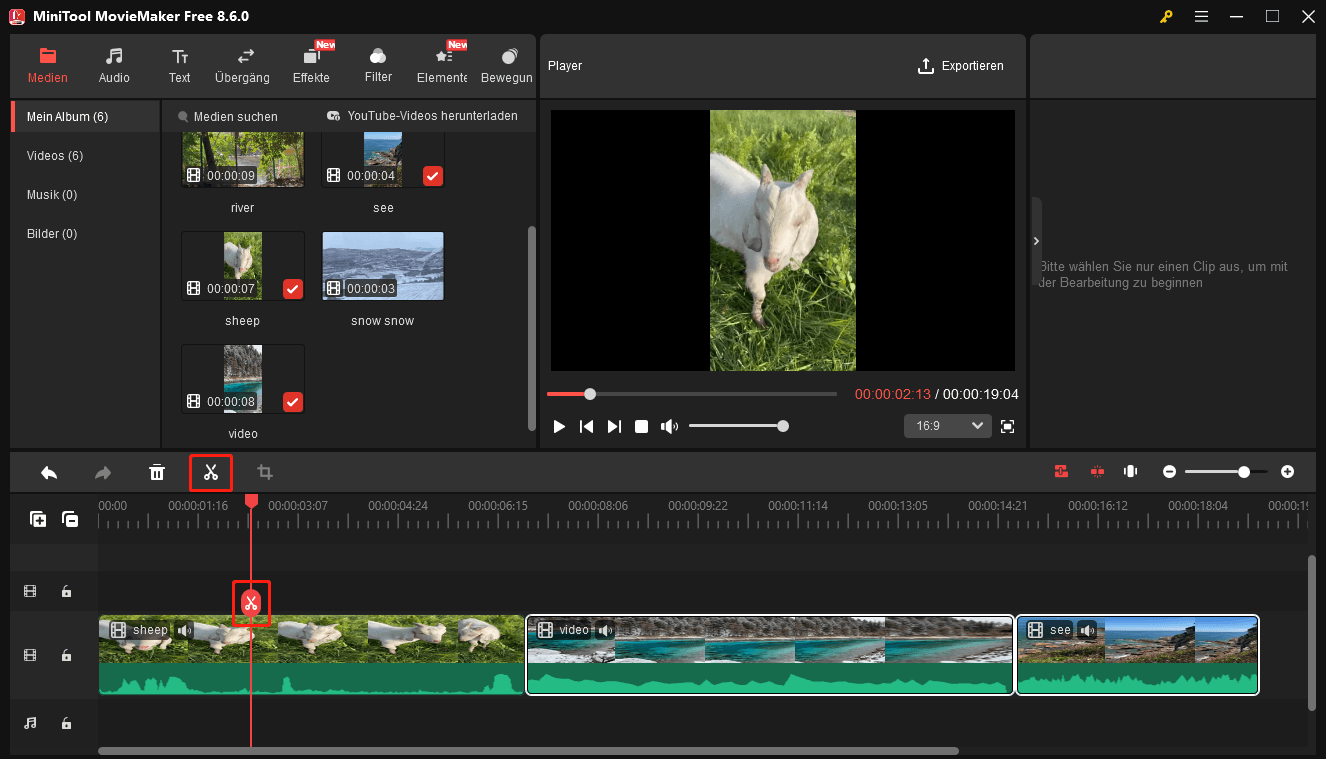
Task: Lock the video track via padlock icon
Action: pos(66,655)
